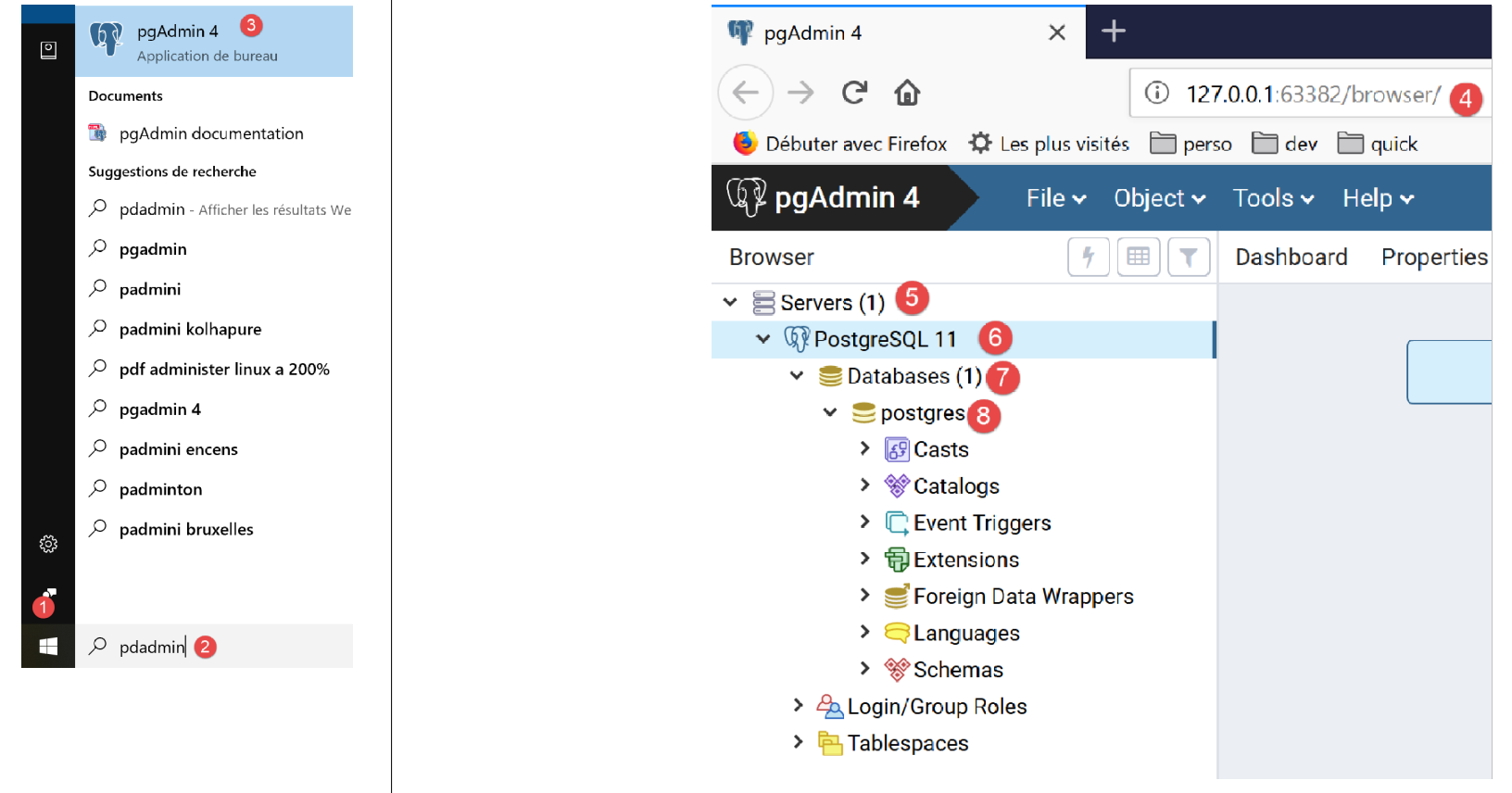This screenshot has width=1512, height=793.
Task: Click the Query Tool lightning icon
Action: click(1088, 257)
